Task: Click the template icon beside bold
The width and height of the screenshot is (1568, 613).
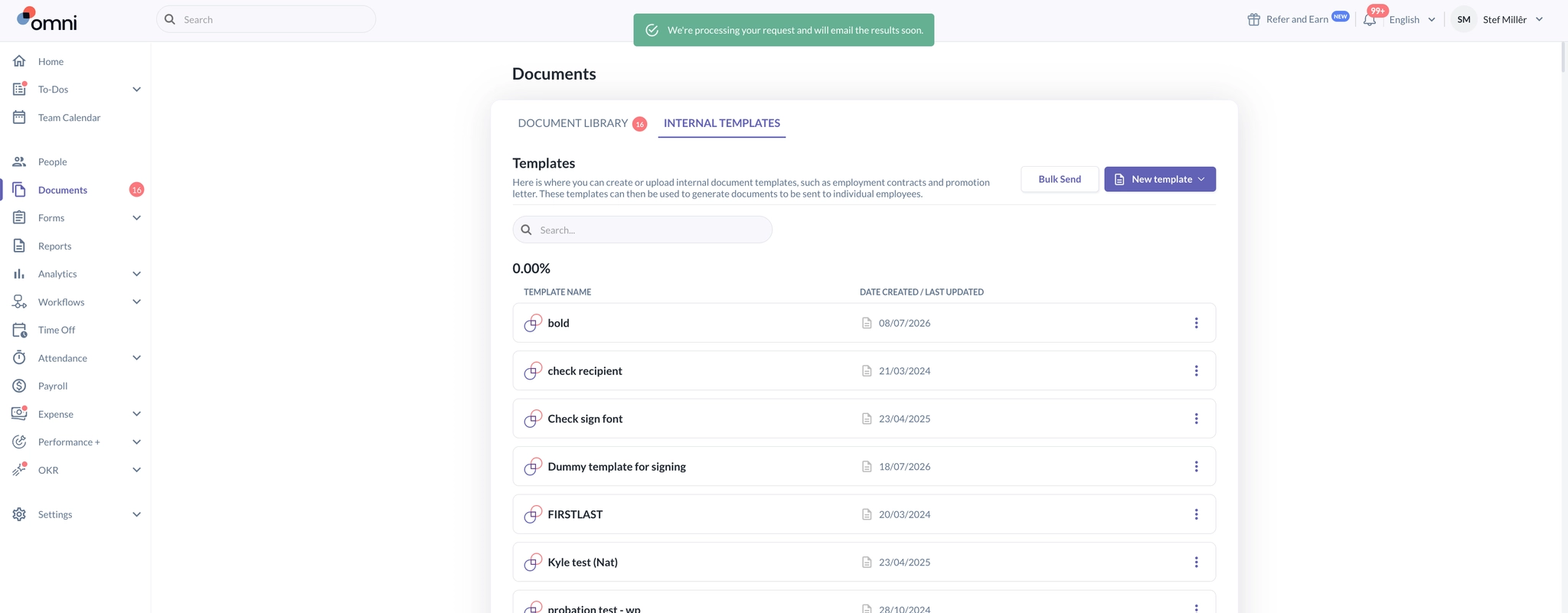Action: pos(533,323)
